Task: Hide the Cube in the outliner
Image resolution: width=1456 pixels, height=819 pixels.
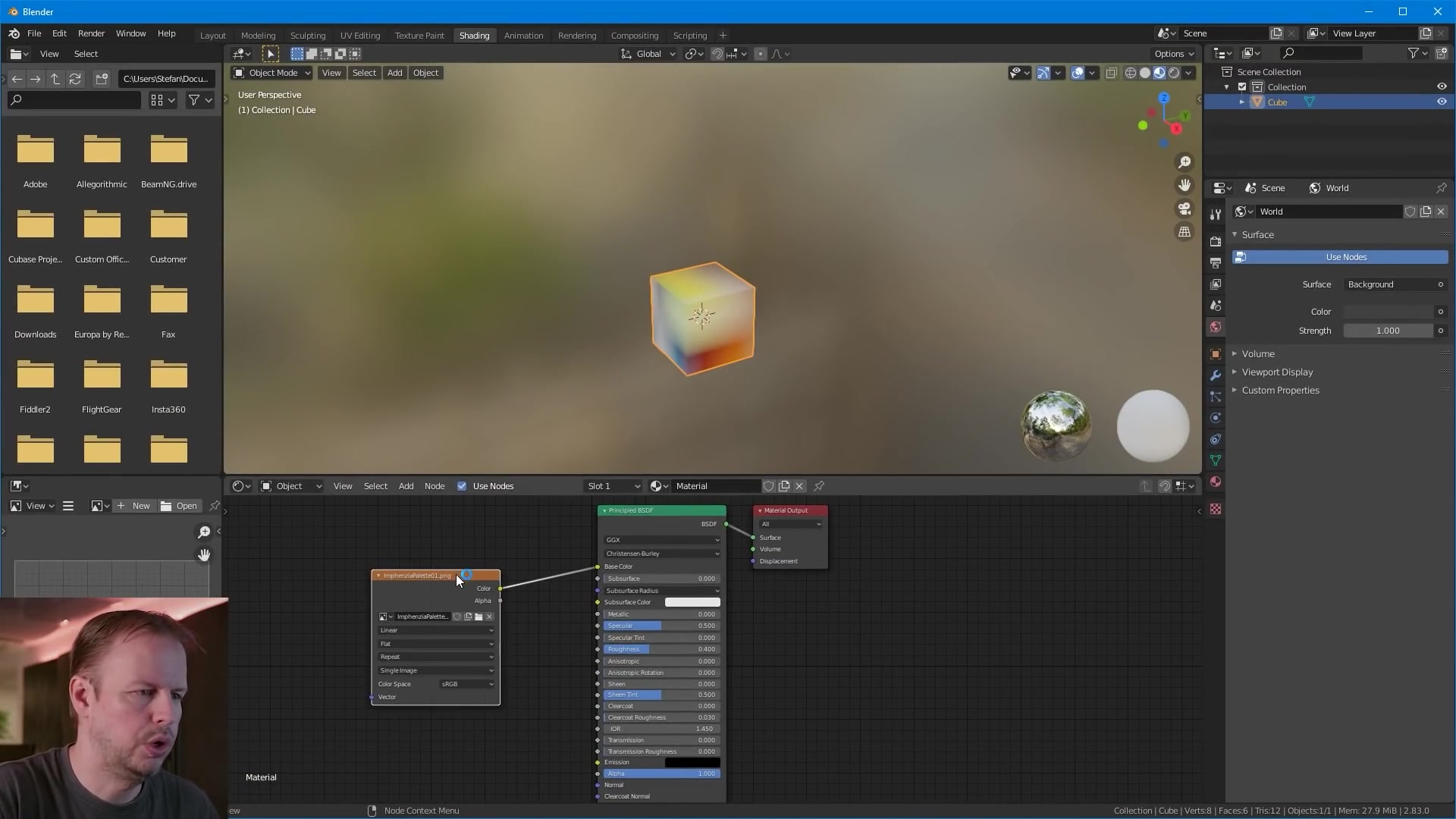Action: 1442,102
